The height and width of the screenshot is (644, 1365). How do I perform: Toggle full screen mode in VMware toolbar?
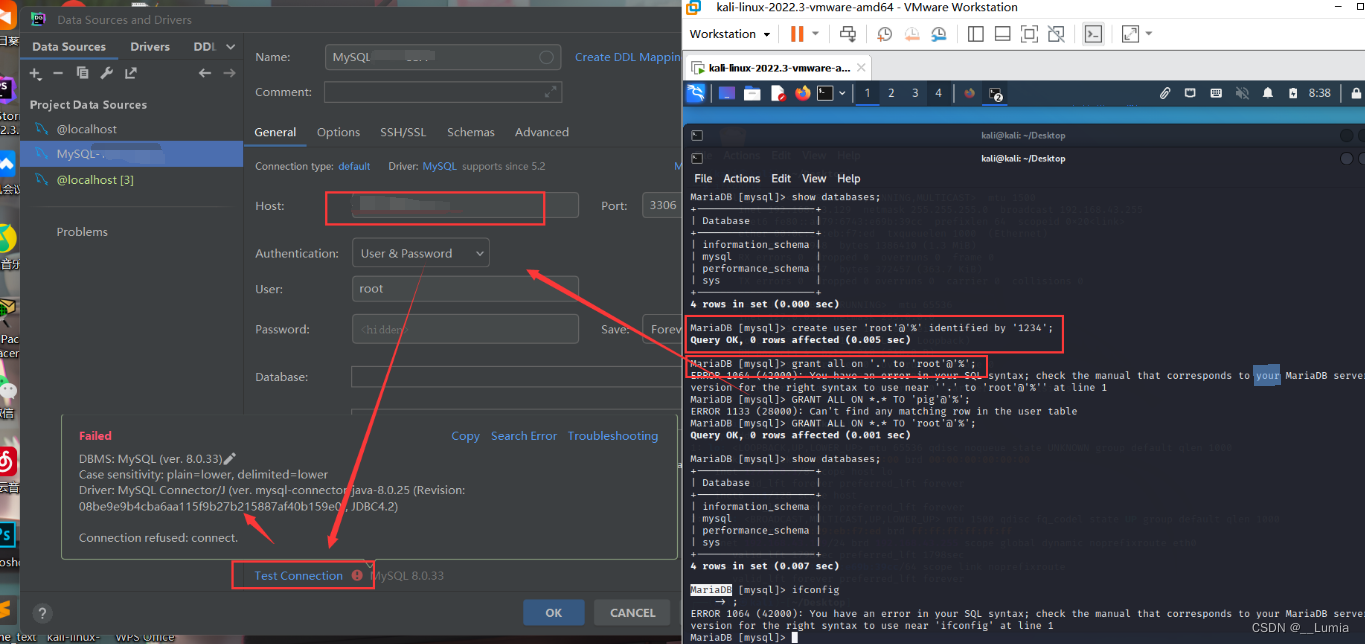1030,33
